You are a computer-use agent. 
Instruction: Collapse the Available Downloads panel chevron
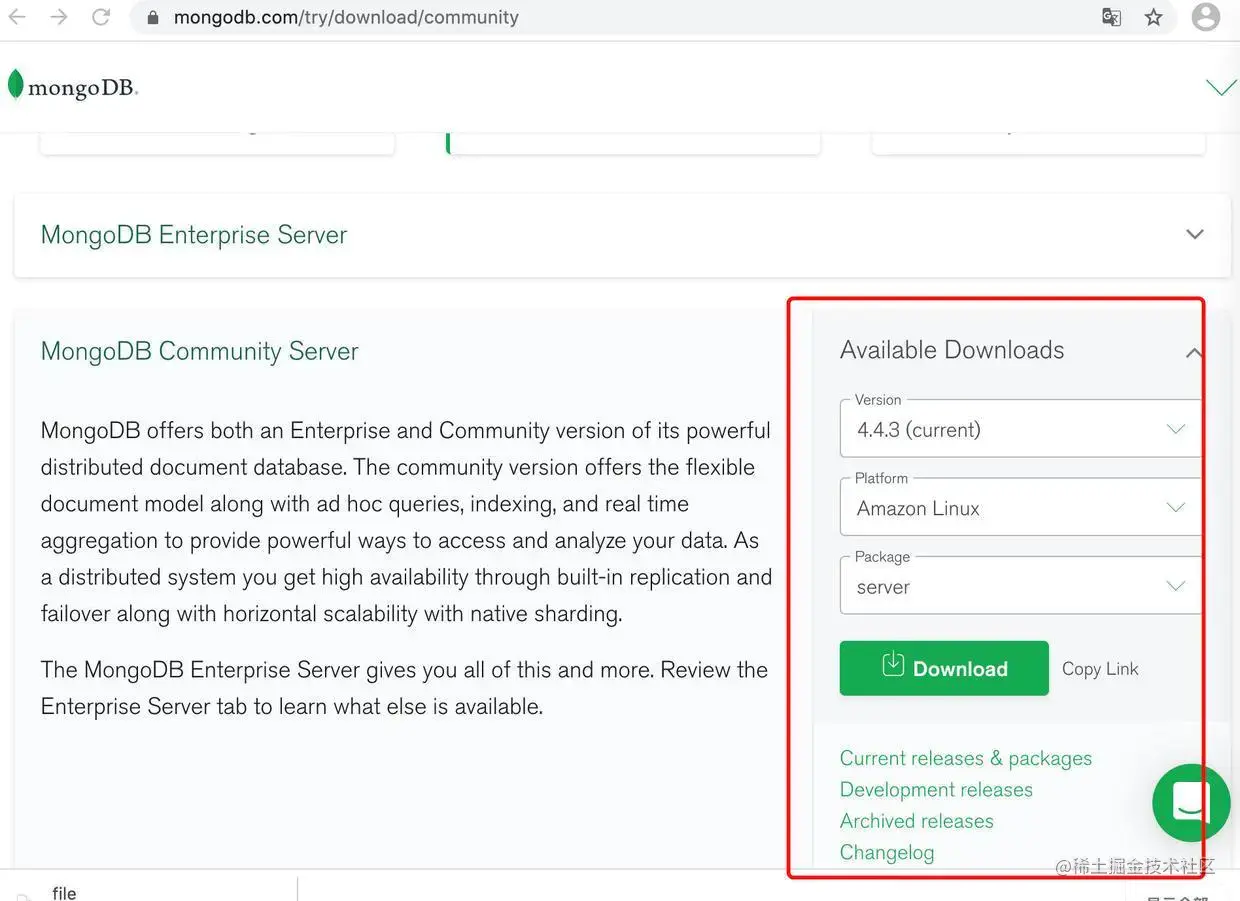[1194, 352]
